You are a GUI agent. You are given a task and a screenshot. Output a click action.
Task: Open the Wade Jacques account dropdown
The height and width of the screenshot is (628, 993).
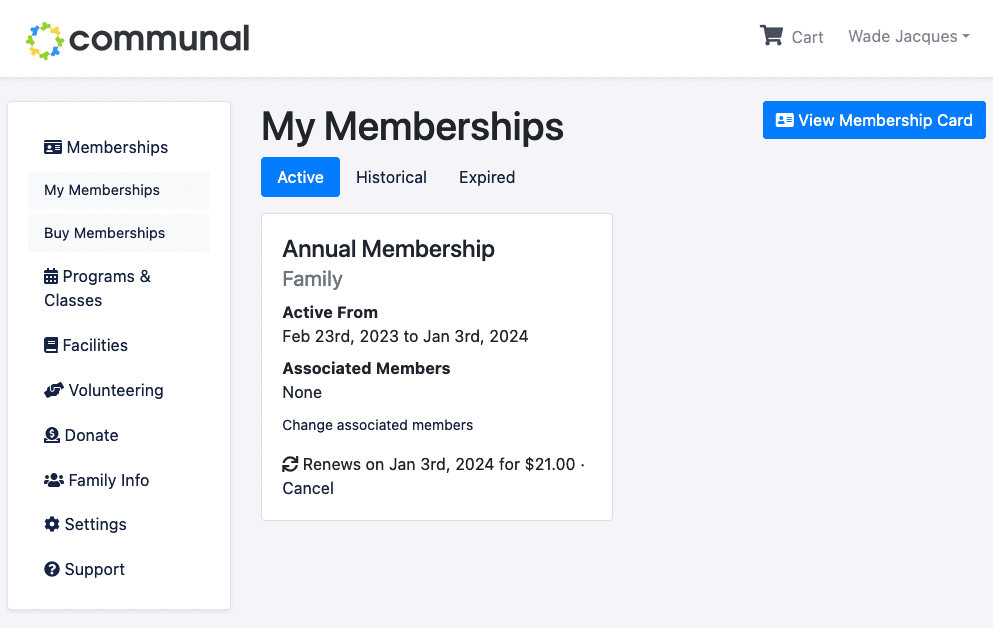(907, 36)
